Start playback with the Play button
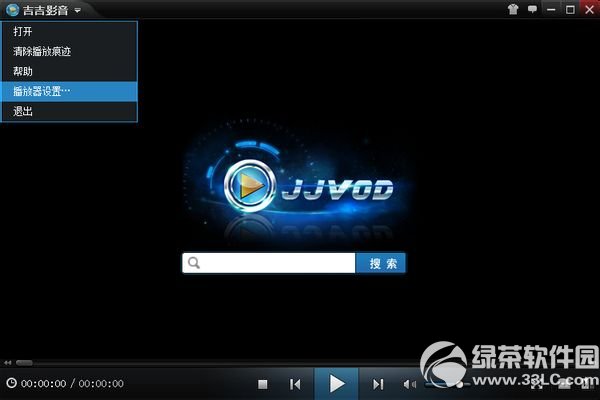Image resolution: width=600 pixels, height=400 pixels. tap(336, 384)
